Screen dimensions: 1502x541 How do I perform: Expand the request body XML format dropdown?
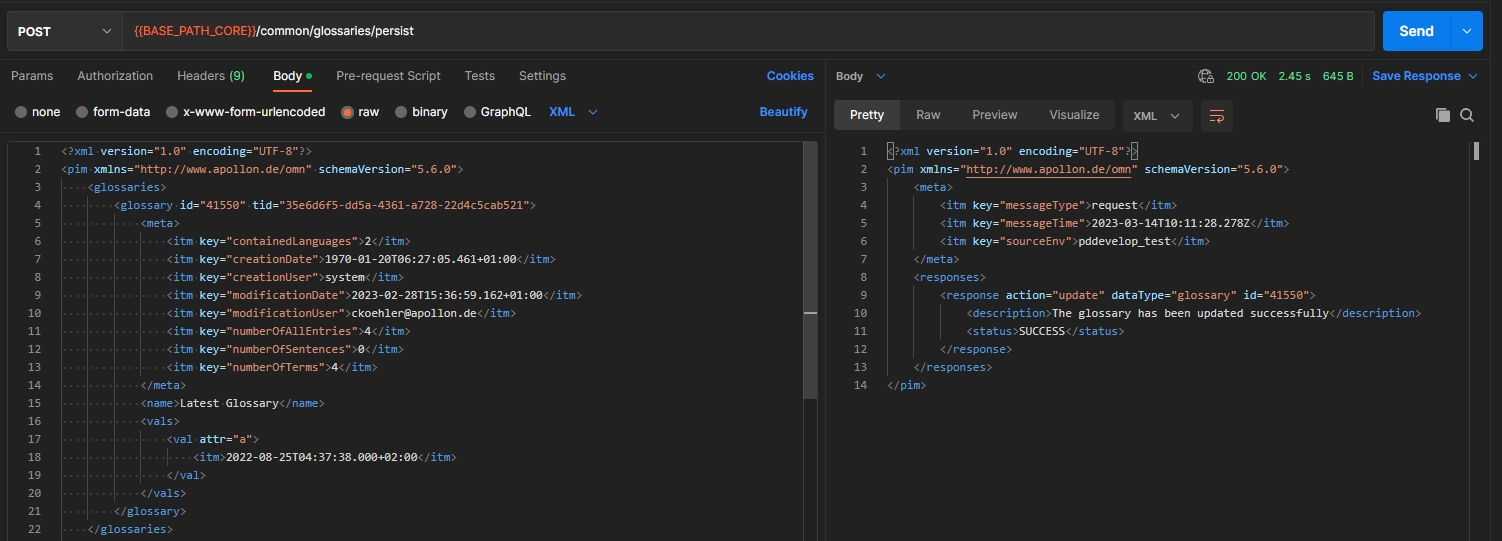[573, 112]
